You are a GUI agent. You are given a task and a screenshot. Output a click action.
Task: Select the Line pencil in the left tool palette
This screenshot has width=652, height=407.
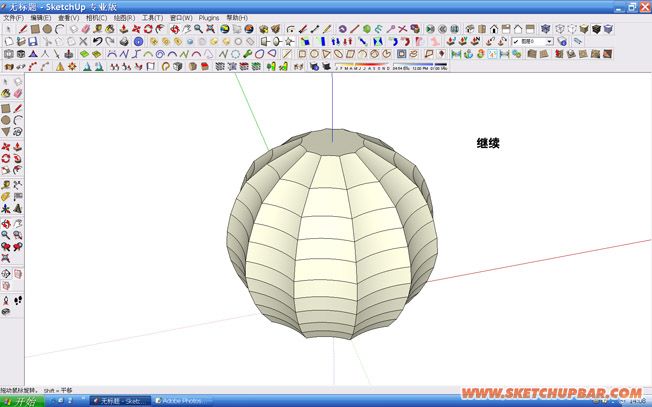coord(17,109)
